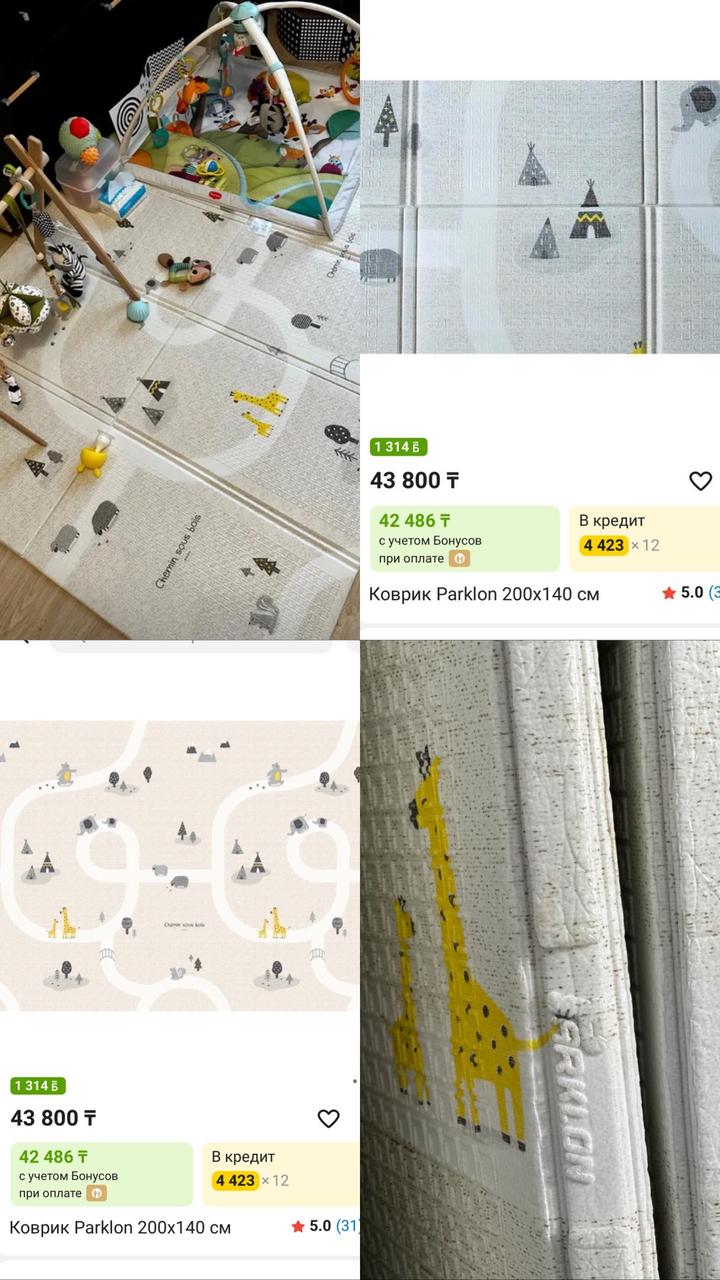Open the full mat road pattern product image
Image resolution: width=720 pixels, height=1280 pixels.
[180, 865]
